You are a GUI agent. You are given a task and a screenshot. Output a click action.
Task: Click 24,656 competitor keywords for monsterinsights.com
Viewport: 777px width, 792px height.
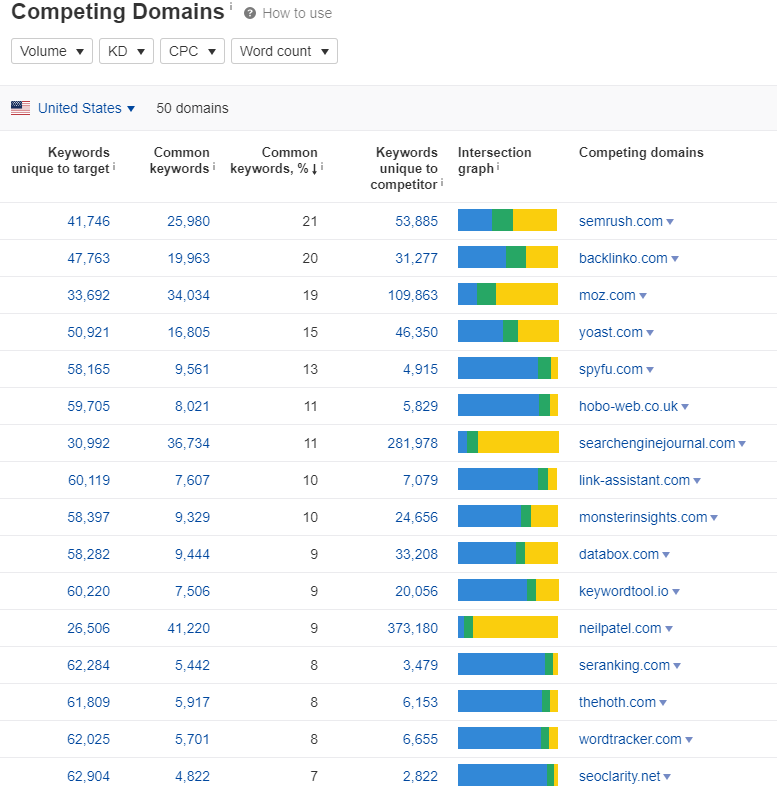point(416,517)
